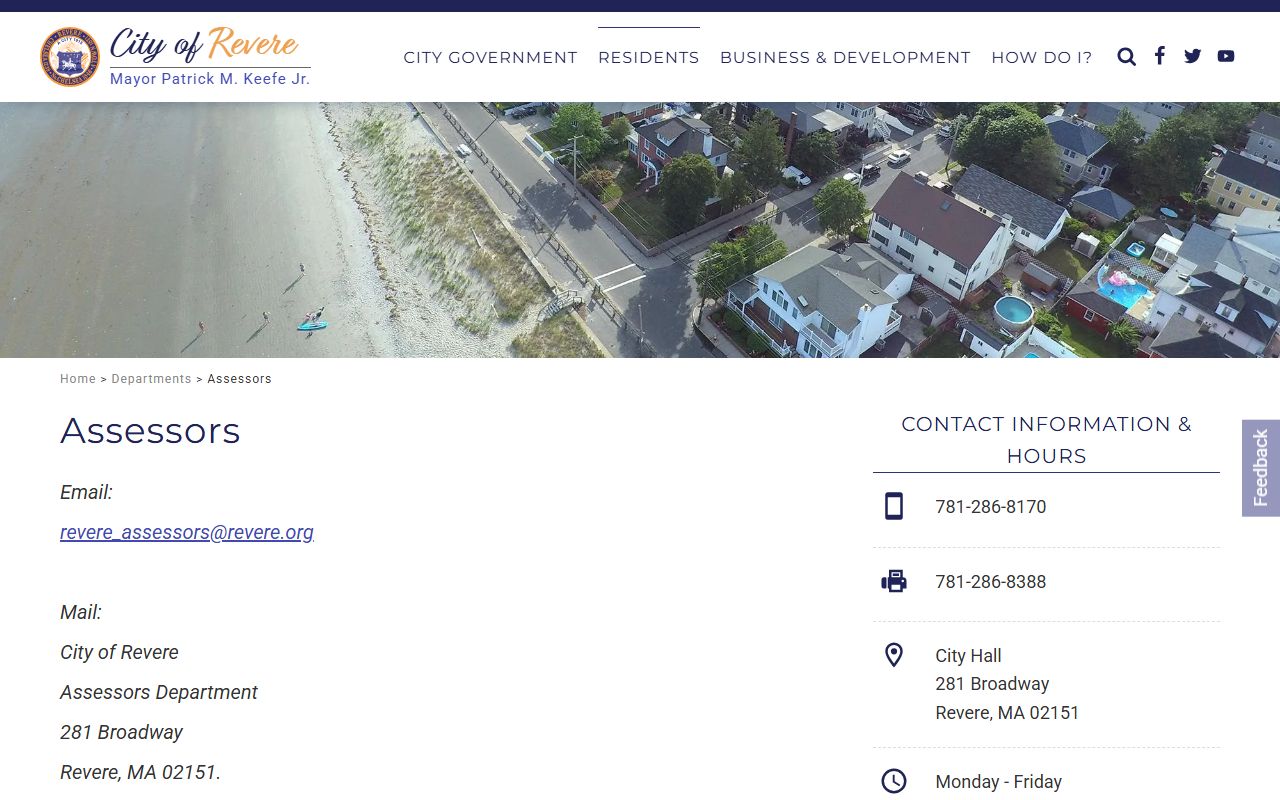
Task: Select the fax number 781-286-8388
Action: tap(991, 582)
